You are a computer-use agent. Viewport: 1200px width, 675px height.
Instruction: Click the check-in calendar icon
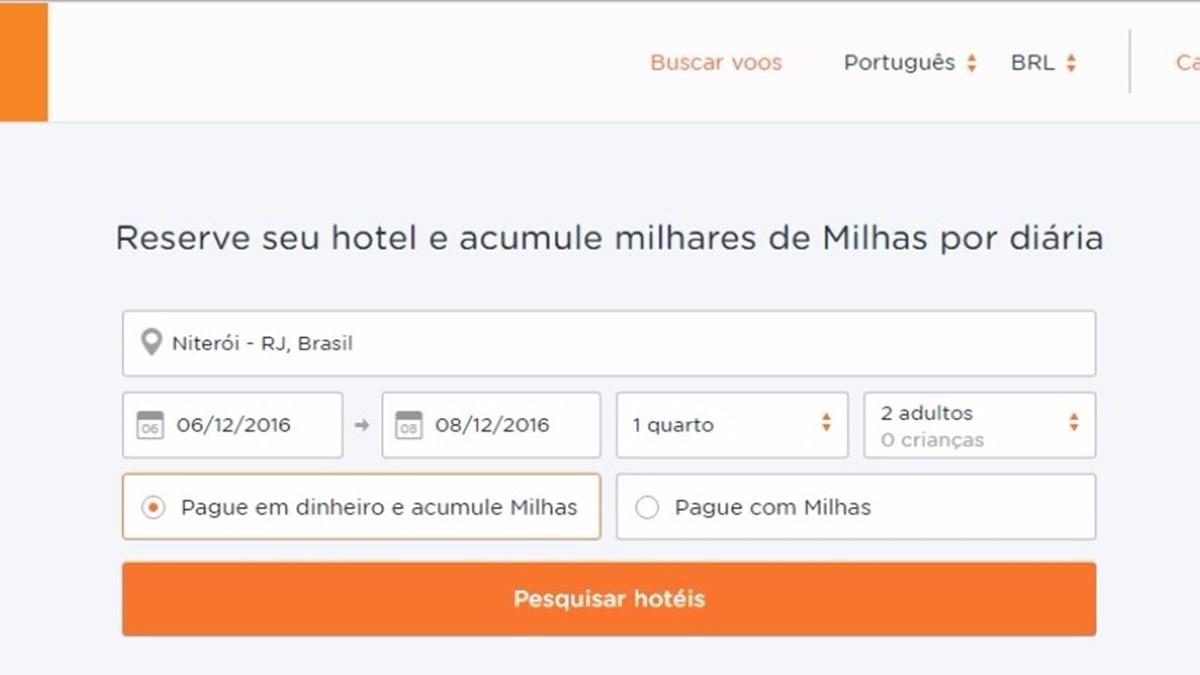tap(150, 425)
